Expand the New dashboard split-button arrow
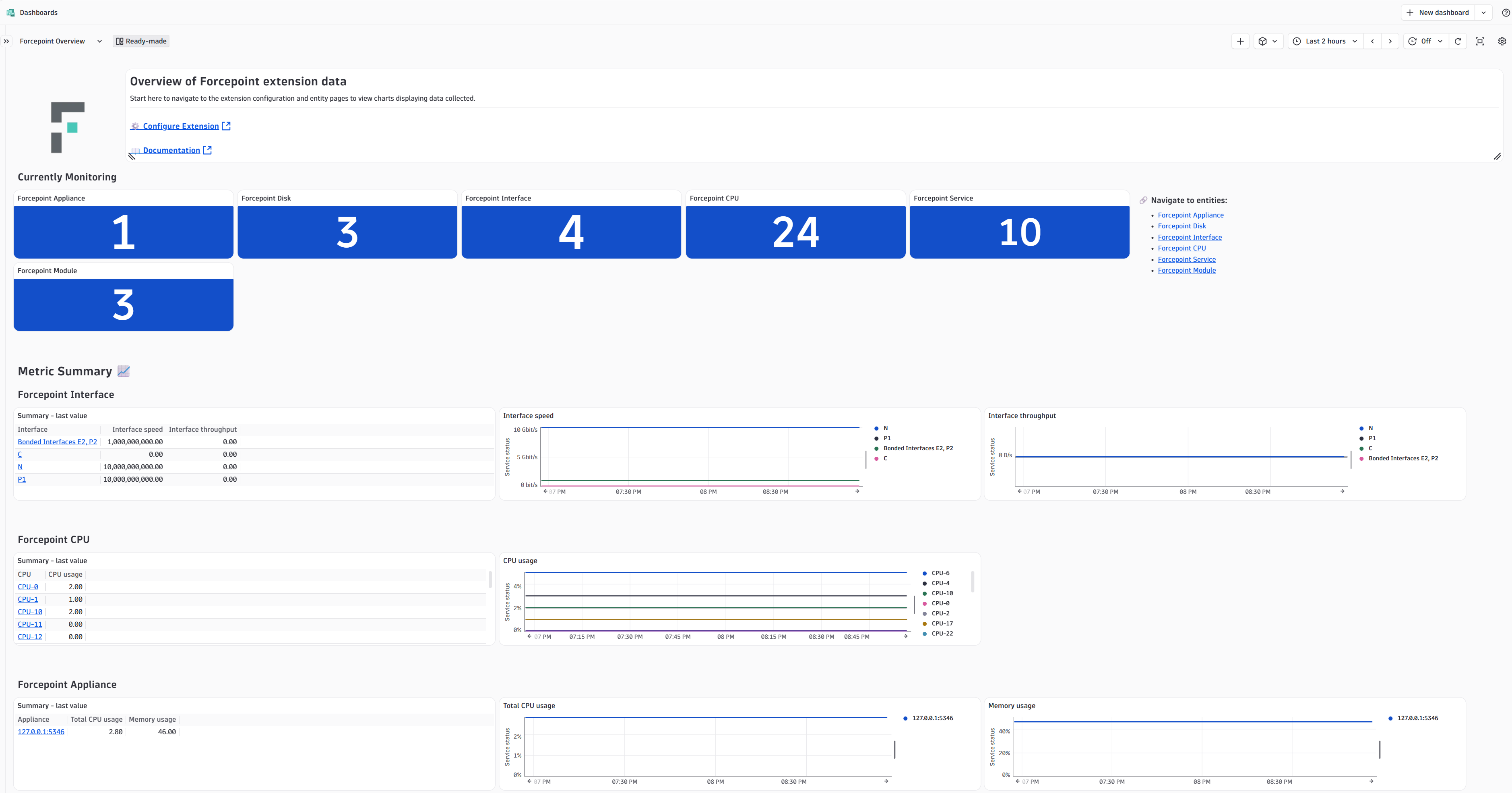1512x793 pixels. (x=1483, y=12)
